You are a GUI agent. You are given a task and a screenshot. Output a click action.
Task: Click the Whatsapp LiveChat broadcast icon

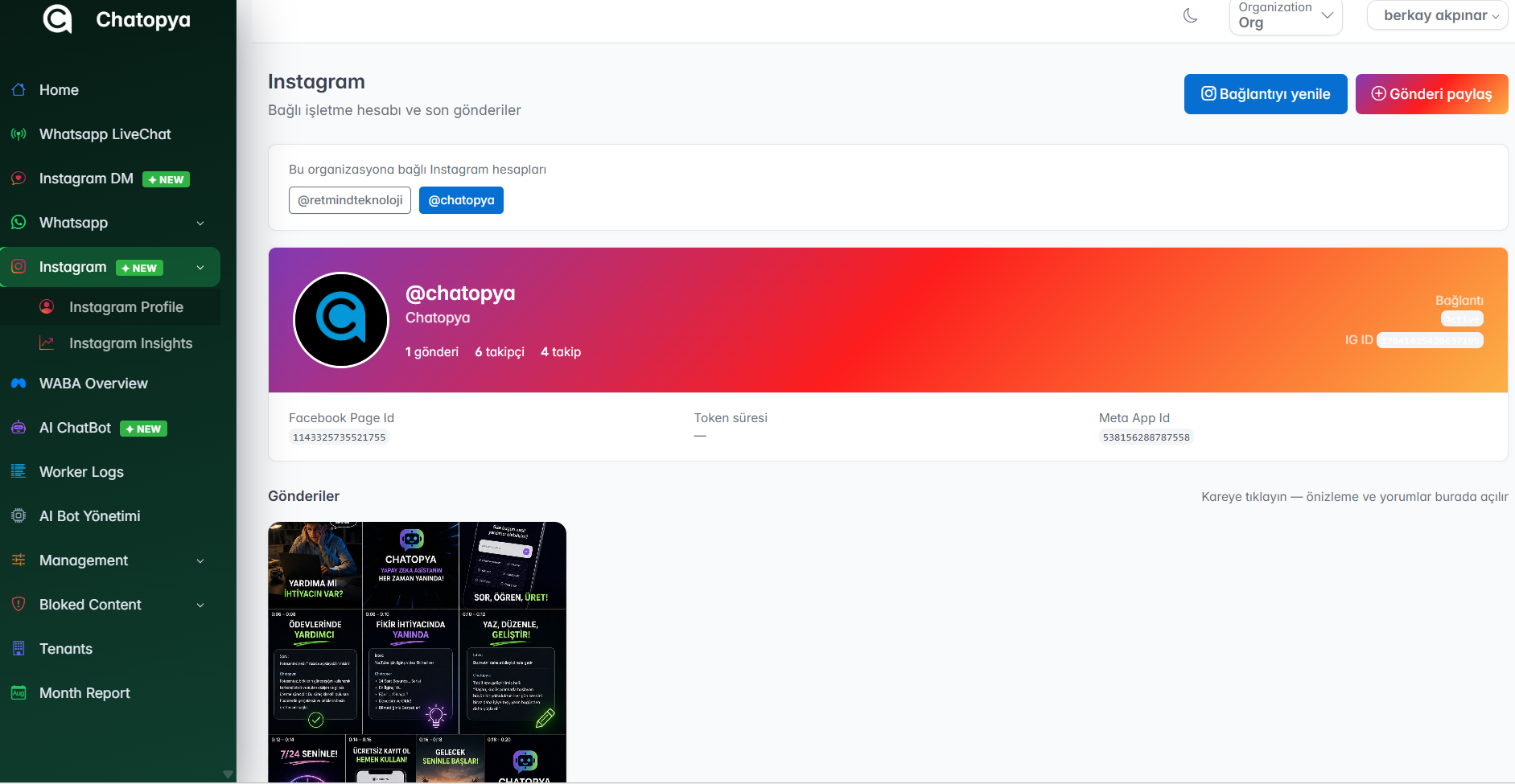point(19,133)
